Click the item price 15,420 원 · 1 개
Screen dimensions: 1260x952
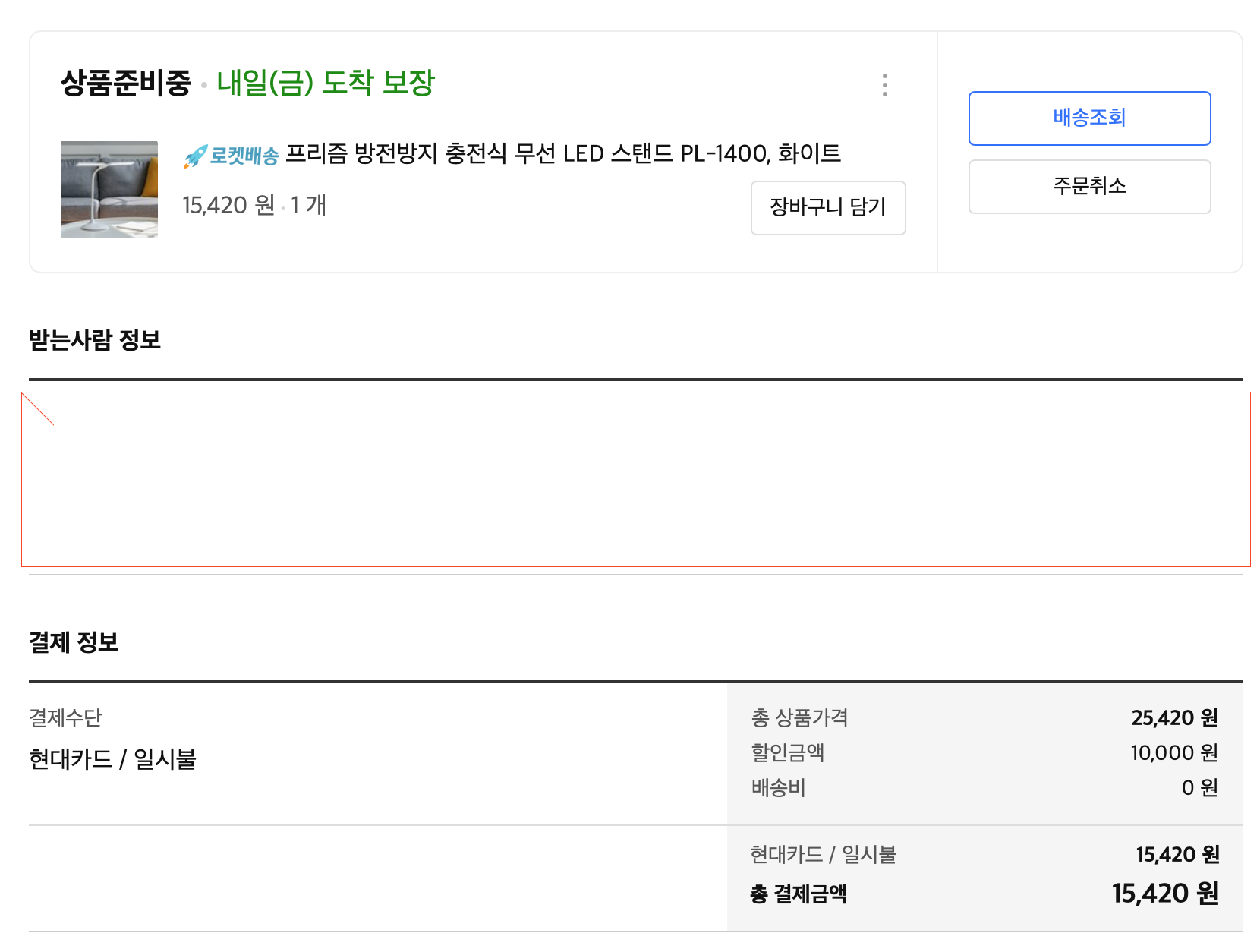pos(254,206)
